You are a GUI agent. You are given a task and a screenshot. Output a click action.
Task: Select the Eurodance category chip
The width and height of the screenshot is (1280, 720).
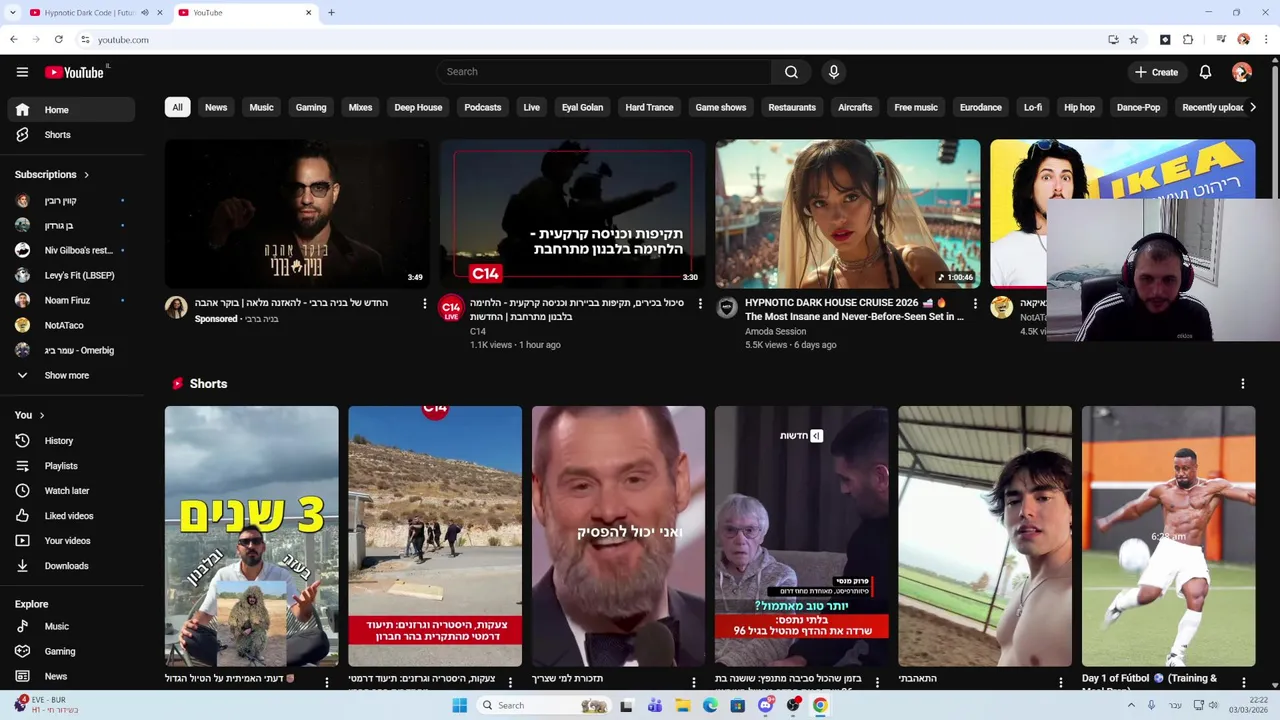tap(980, 107)
